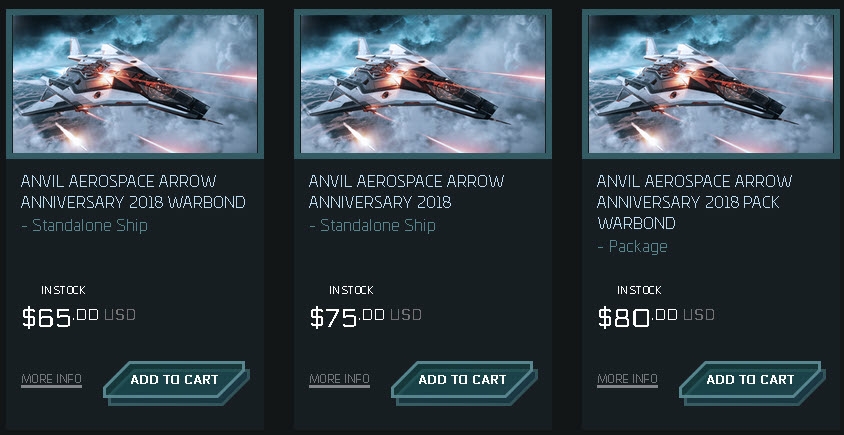Click the $65.00 USD price

(x=78, y=318)
